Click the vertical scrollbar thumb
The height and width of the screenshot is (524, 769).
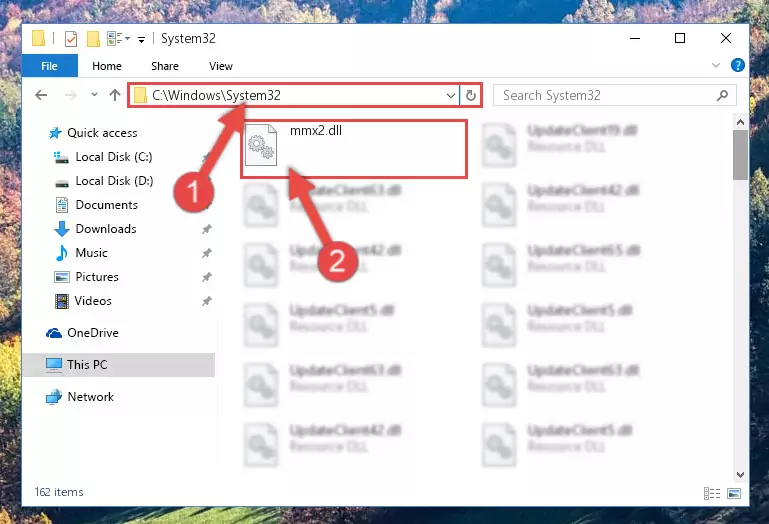pos(741,155)
